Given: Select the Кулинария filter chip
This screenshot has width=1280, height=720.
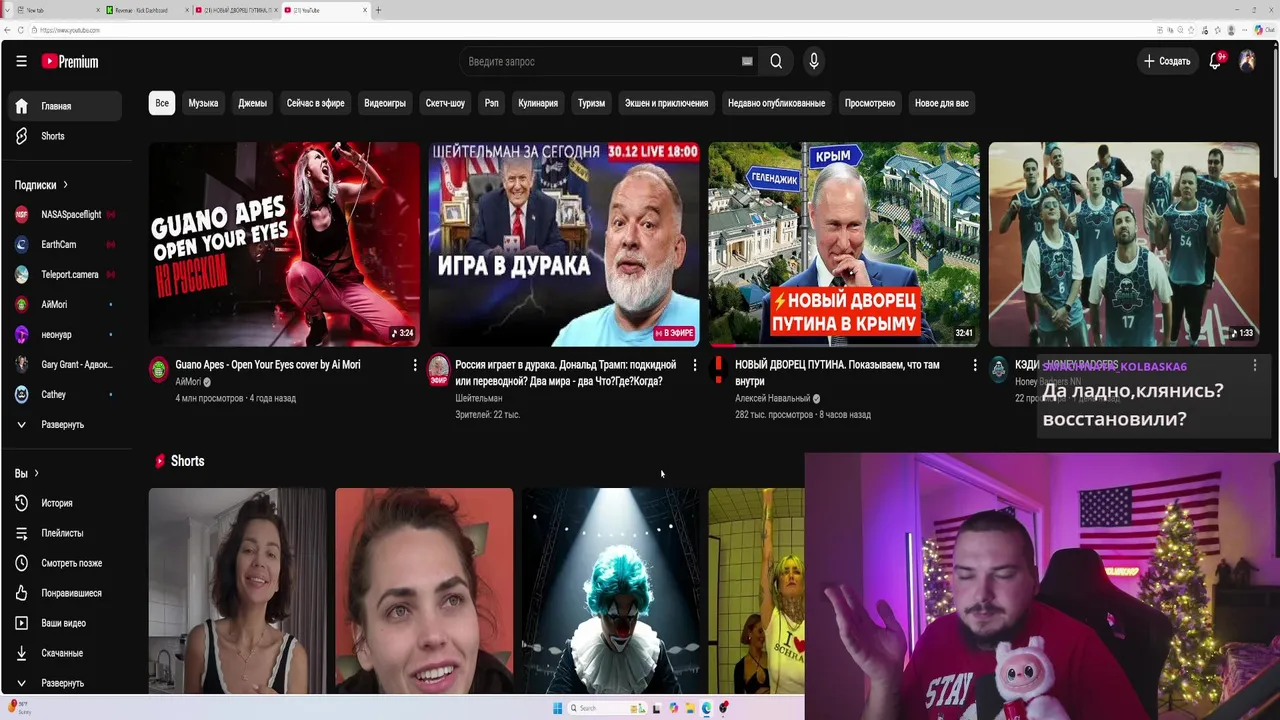Looking at the screenshot, I should tap(538, 103).
